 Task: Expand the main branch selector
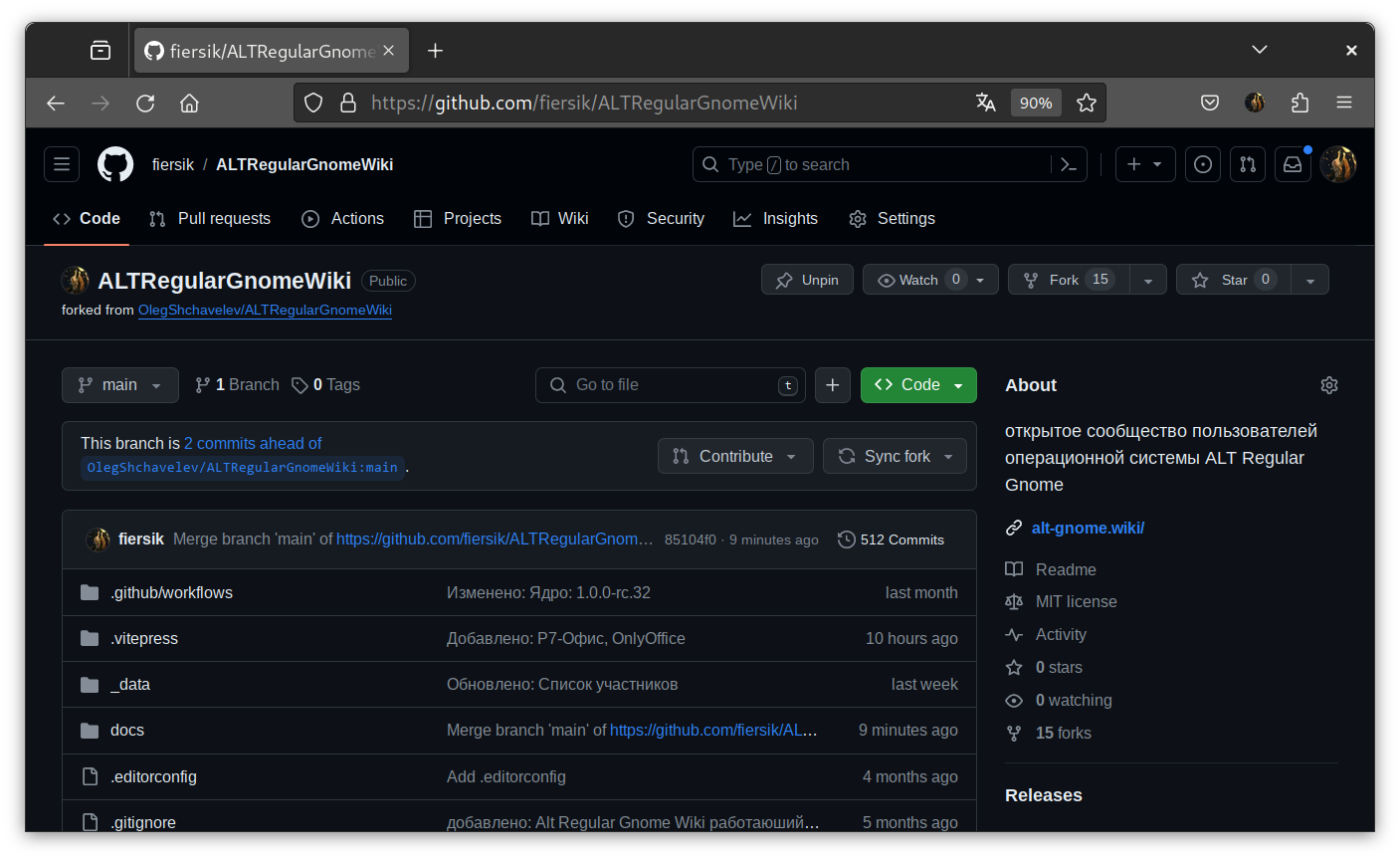coord(120,385)
